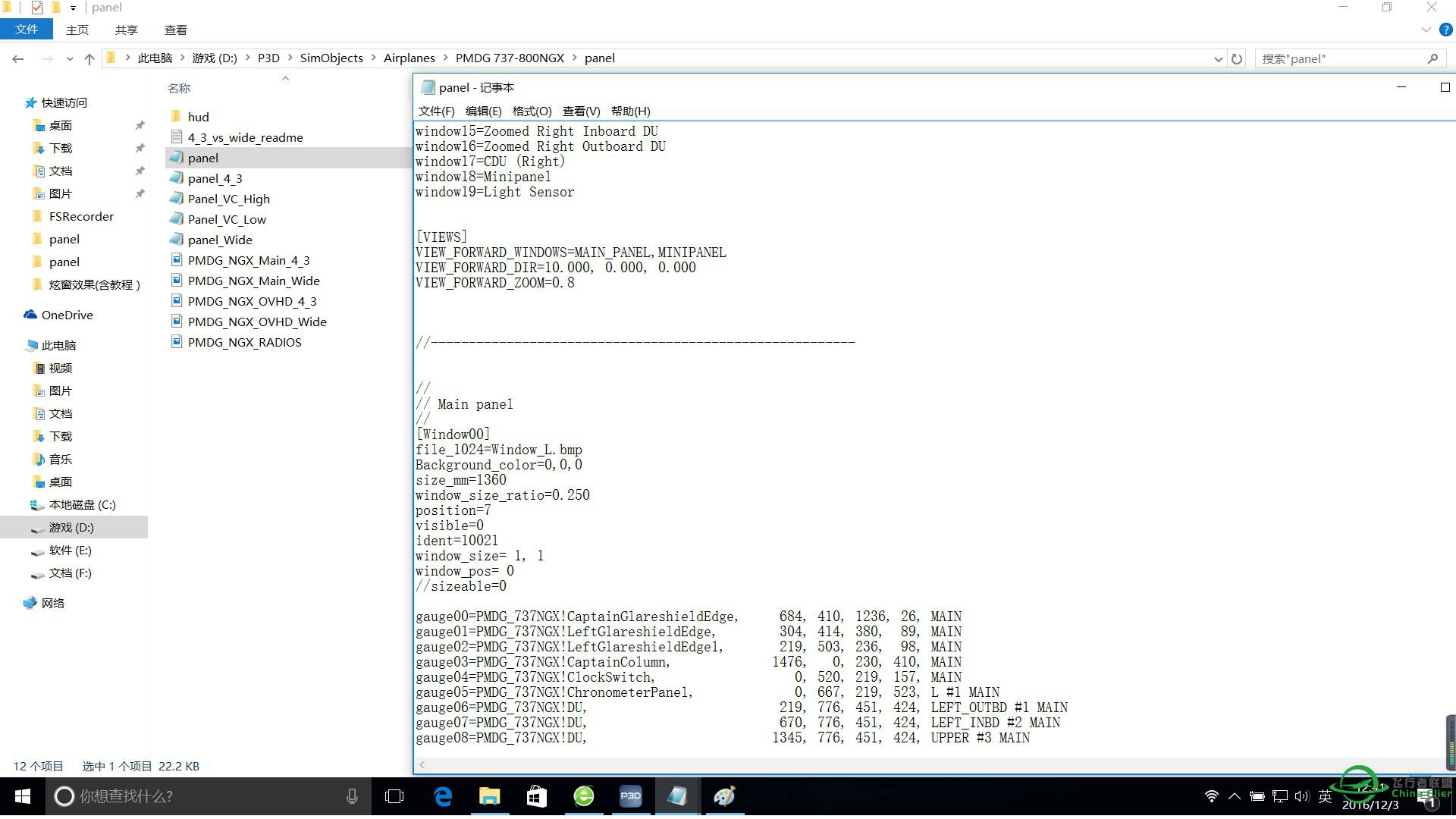
Task: Go forward in Explorer navigation
Action: [47, 58]
